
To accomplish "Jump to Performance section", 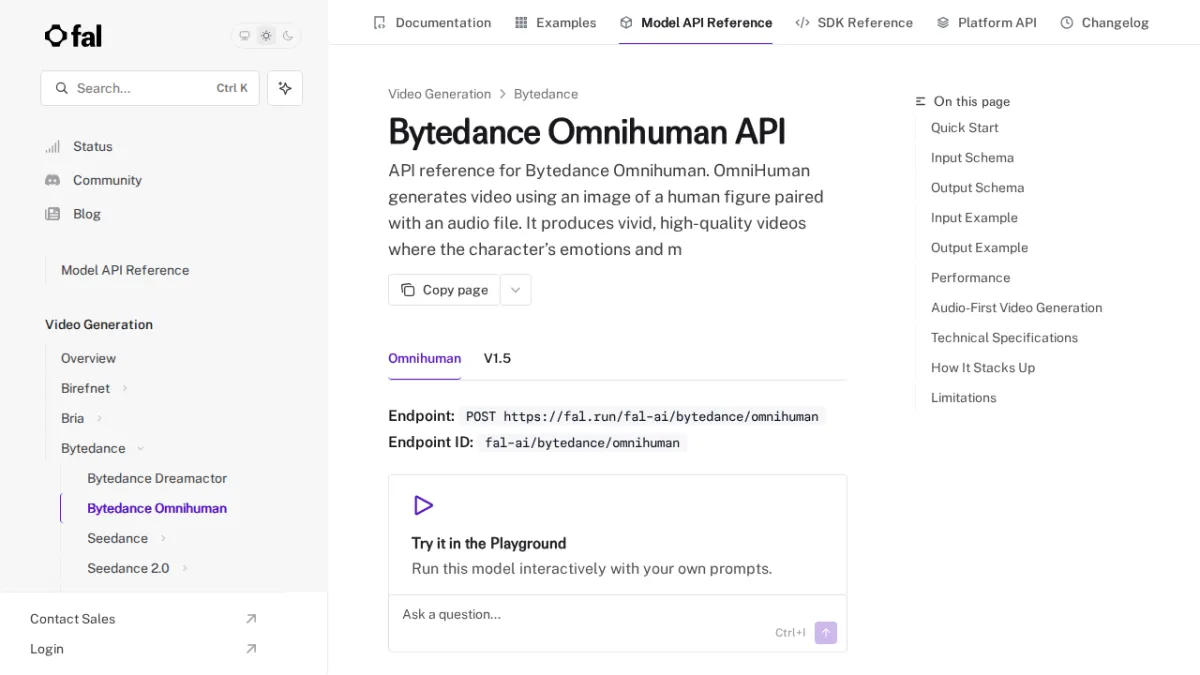I will (x=971, y=278).
